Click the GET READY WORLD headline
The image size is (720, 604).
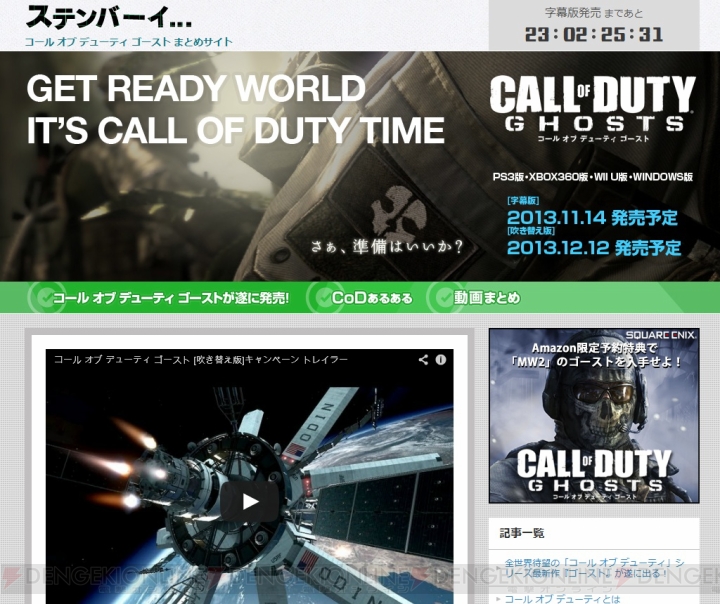click(x=197, y=88)
